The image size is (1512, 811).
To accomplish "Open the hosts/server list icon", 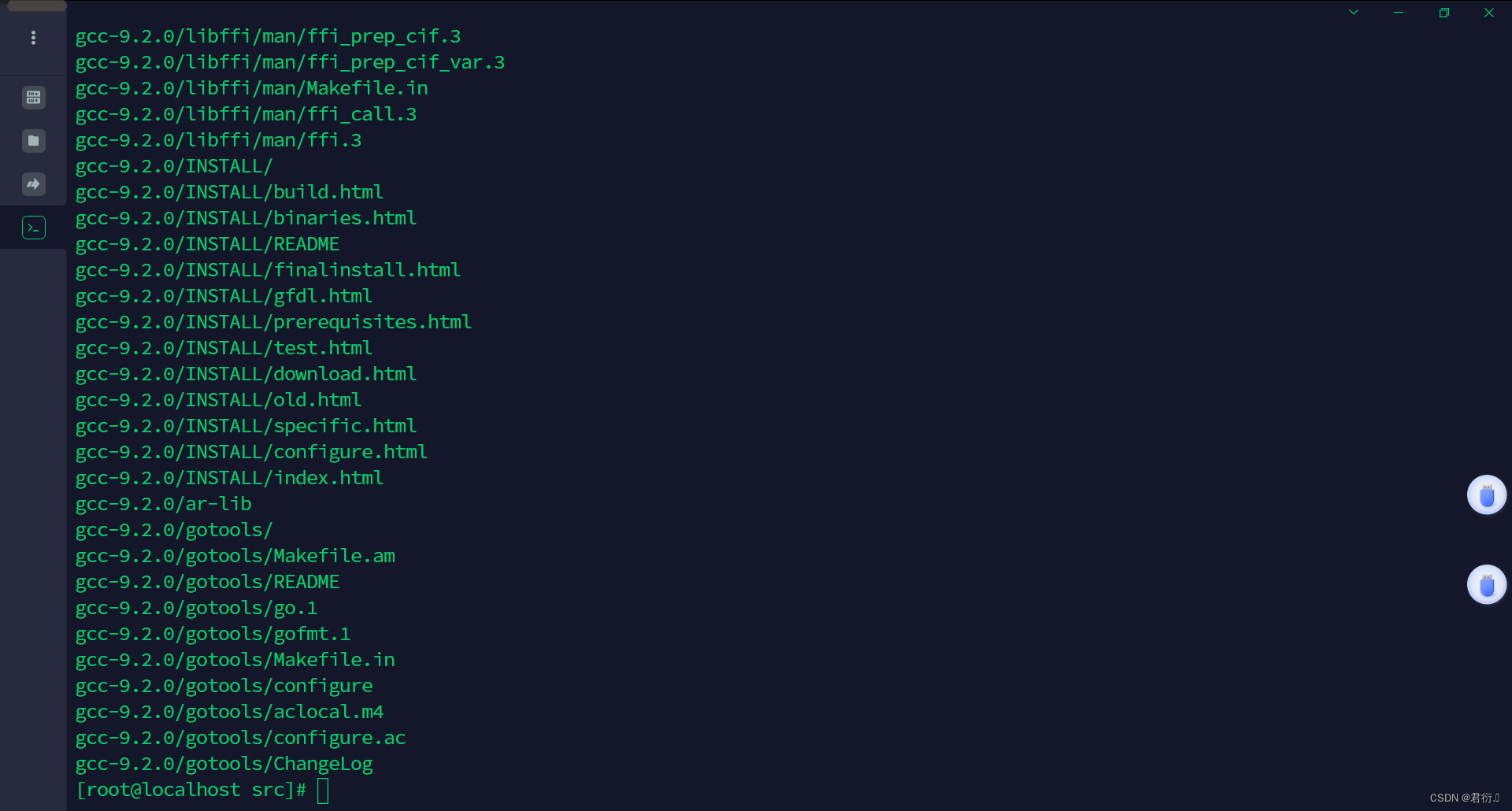I will click(33, 98).
